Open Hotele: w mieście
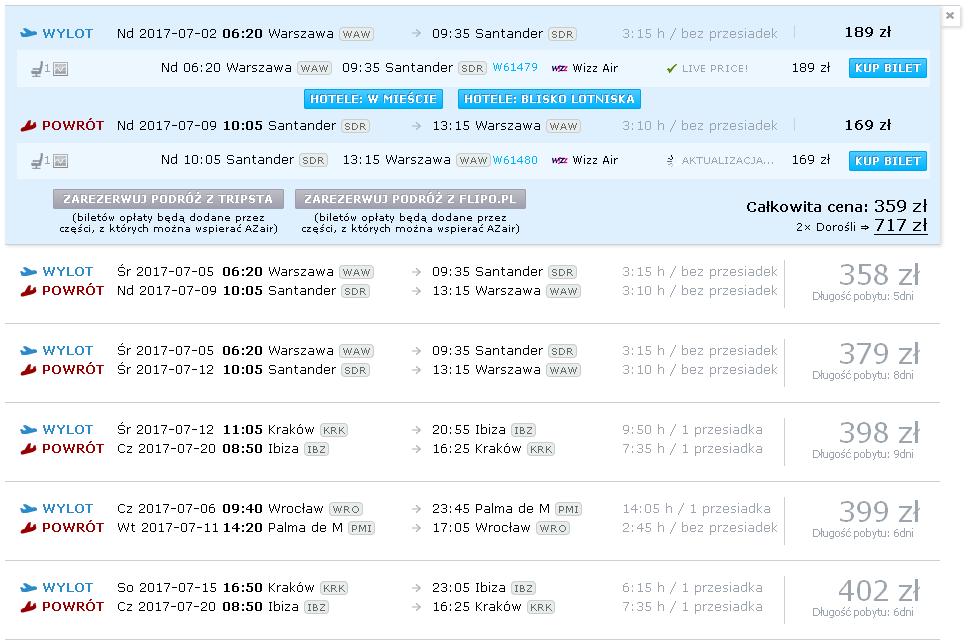This screenshot has width=980, height=640. [x=373, y=99]
